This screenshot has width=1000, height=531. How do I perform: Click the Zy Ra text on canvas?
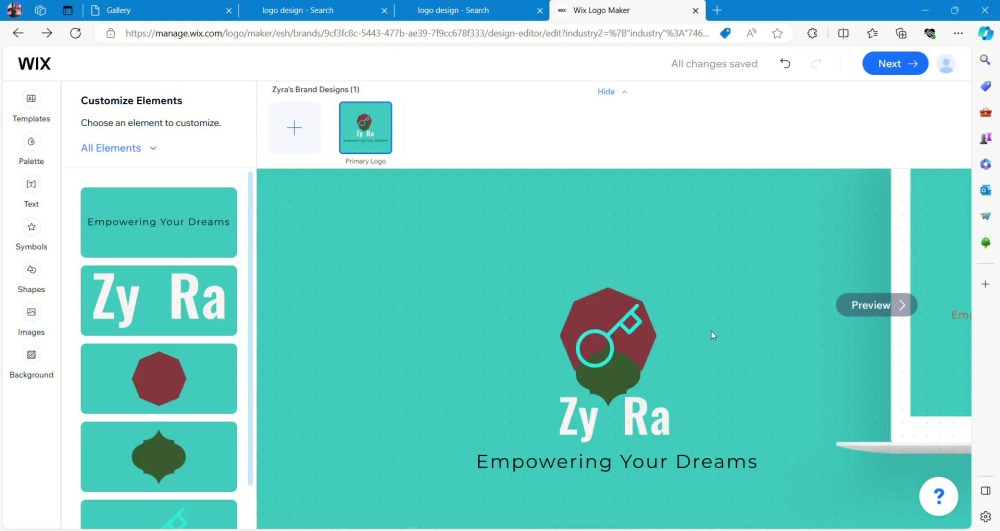614,418
